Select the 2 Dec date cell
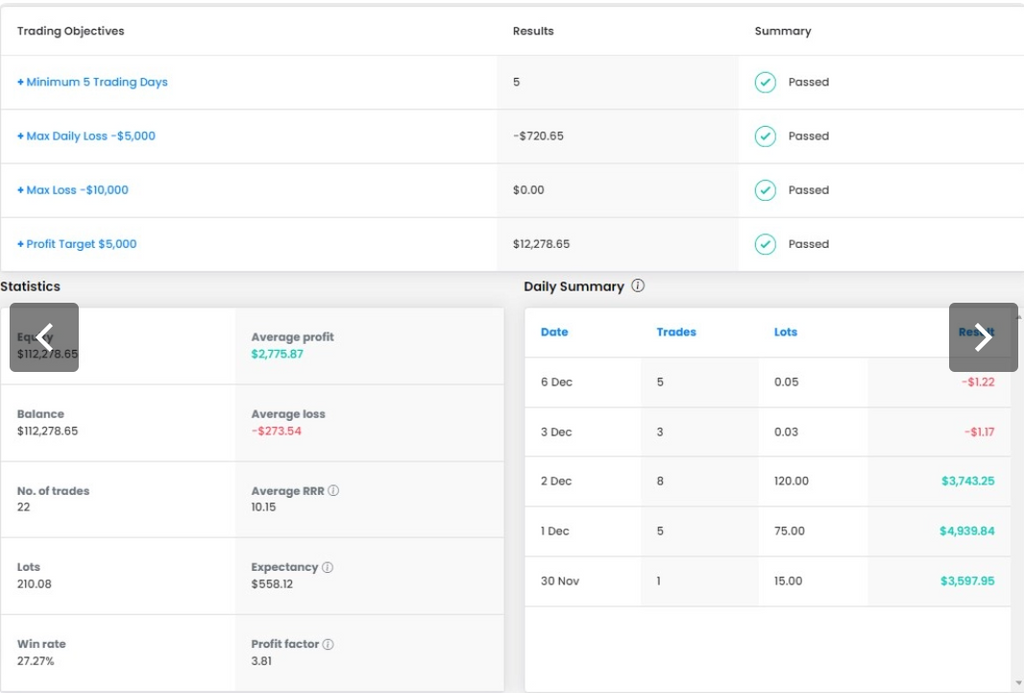 tap(556, 481)
